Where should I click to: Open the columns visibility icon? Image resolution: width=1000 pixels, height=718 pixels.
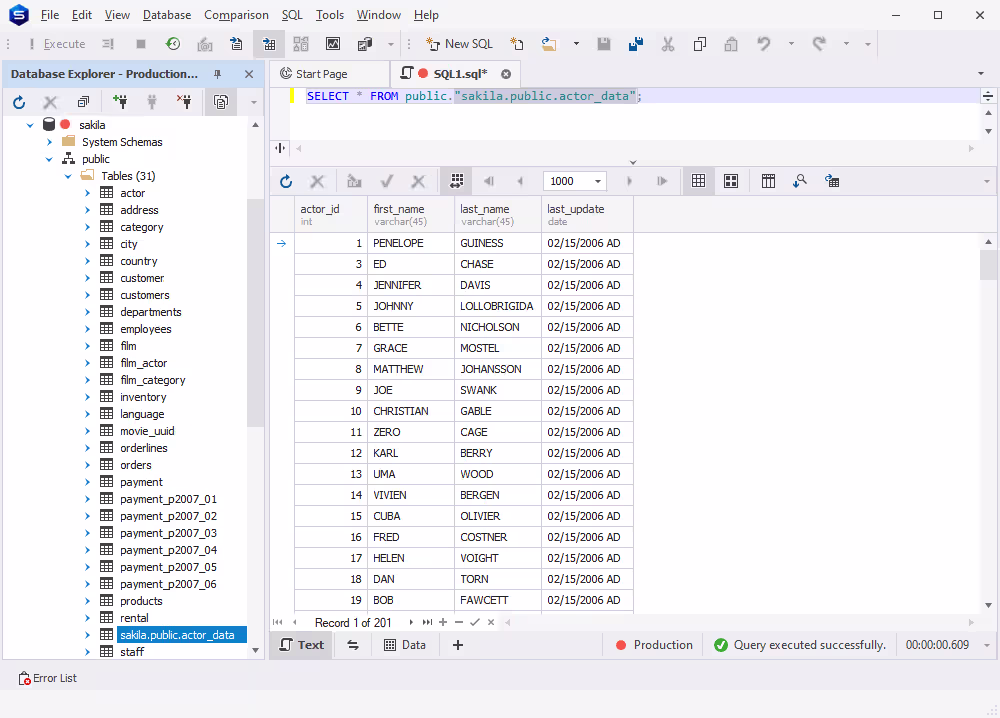(x=768, y=182)
